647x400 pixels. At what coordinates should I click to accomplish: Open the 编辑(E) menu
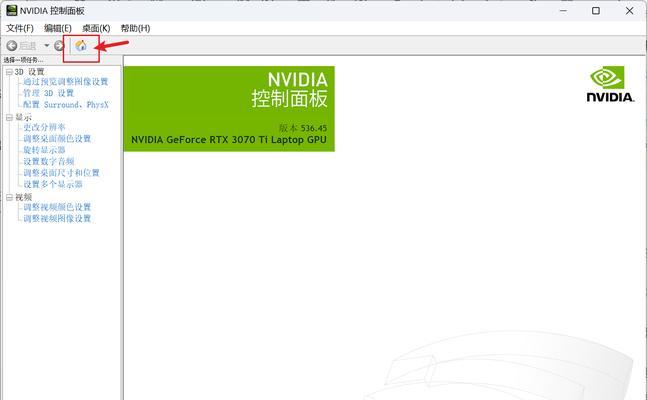58,28
